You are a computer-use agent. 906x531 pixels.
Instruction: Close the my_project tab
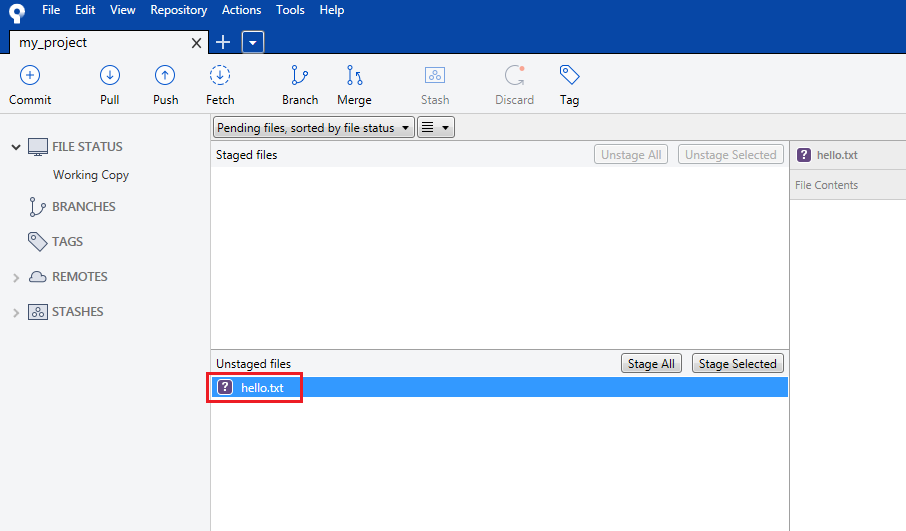pos(196,43)
